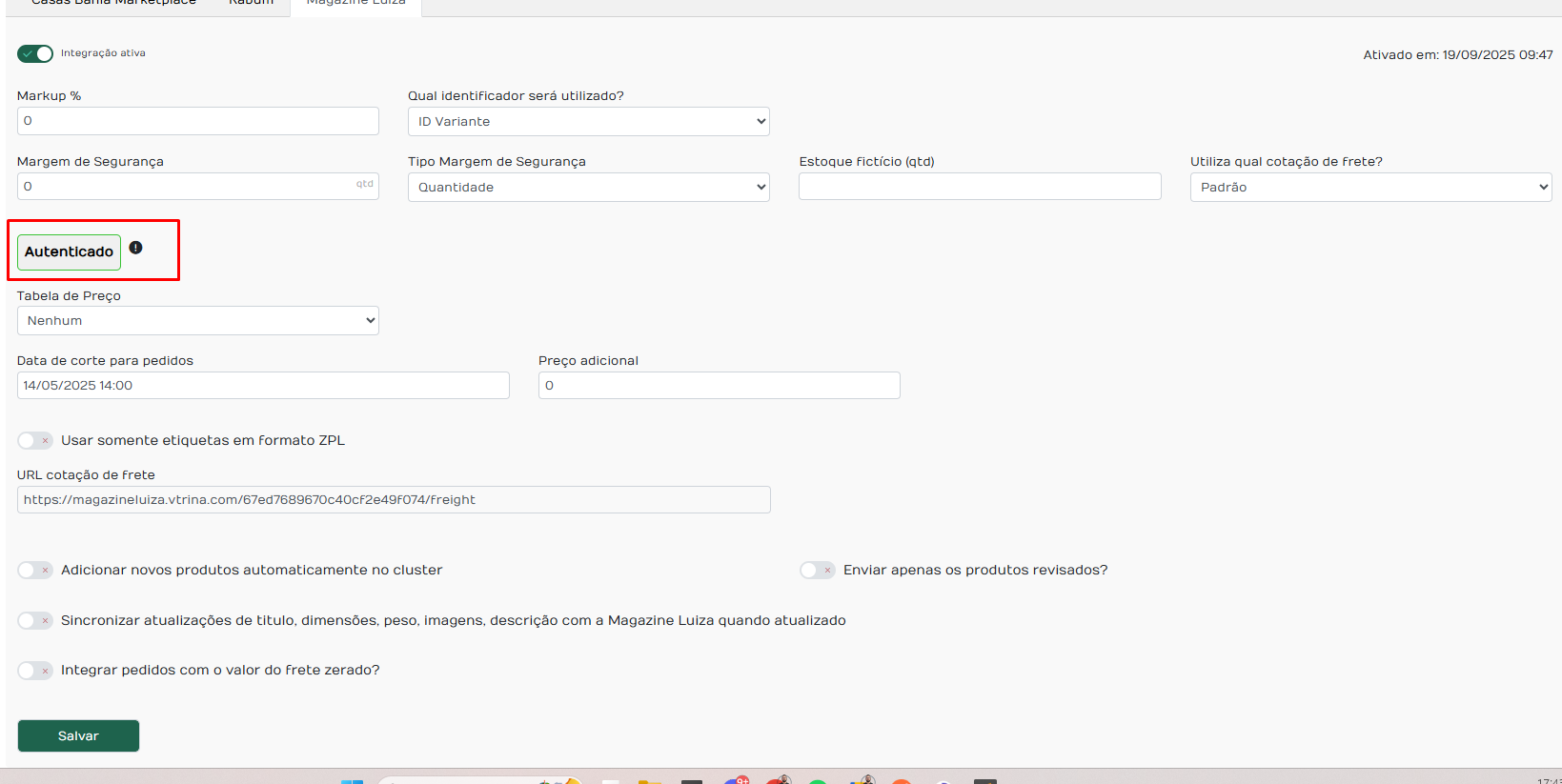1562x784 pixels.
Task: Open the Tabela de Preço dropdown
Action: point(198,320)
